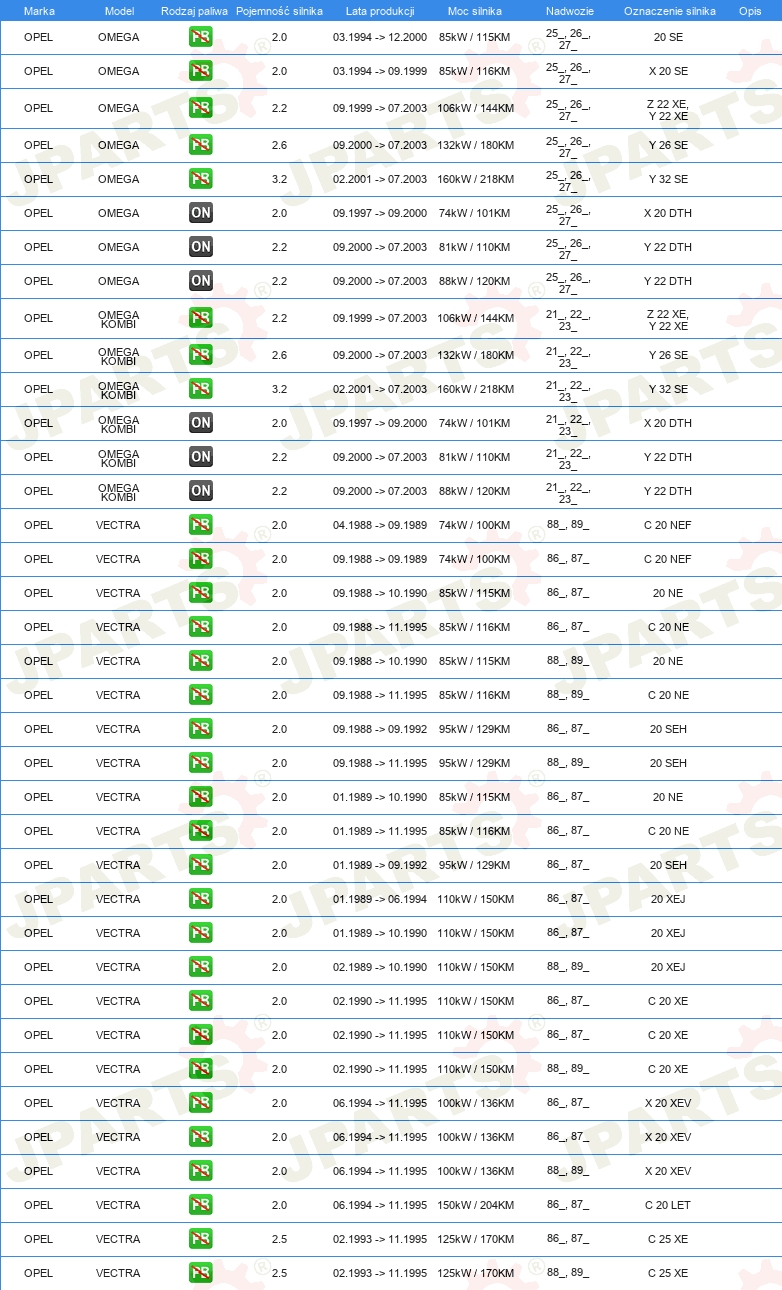Click the power value 150kW / 204KM

[x=476, y=1205]
